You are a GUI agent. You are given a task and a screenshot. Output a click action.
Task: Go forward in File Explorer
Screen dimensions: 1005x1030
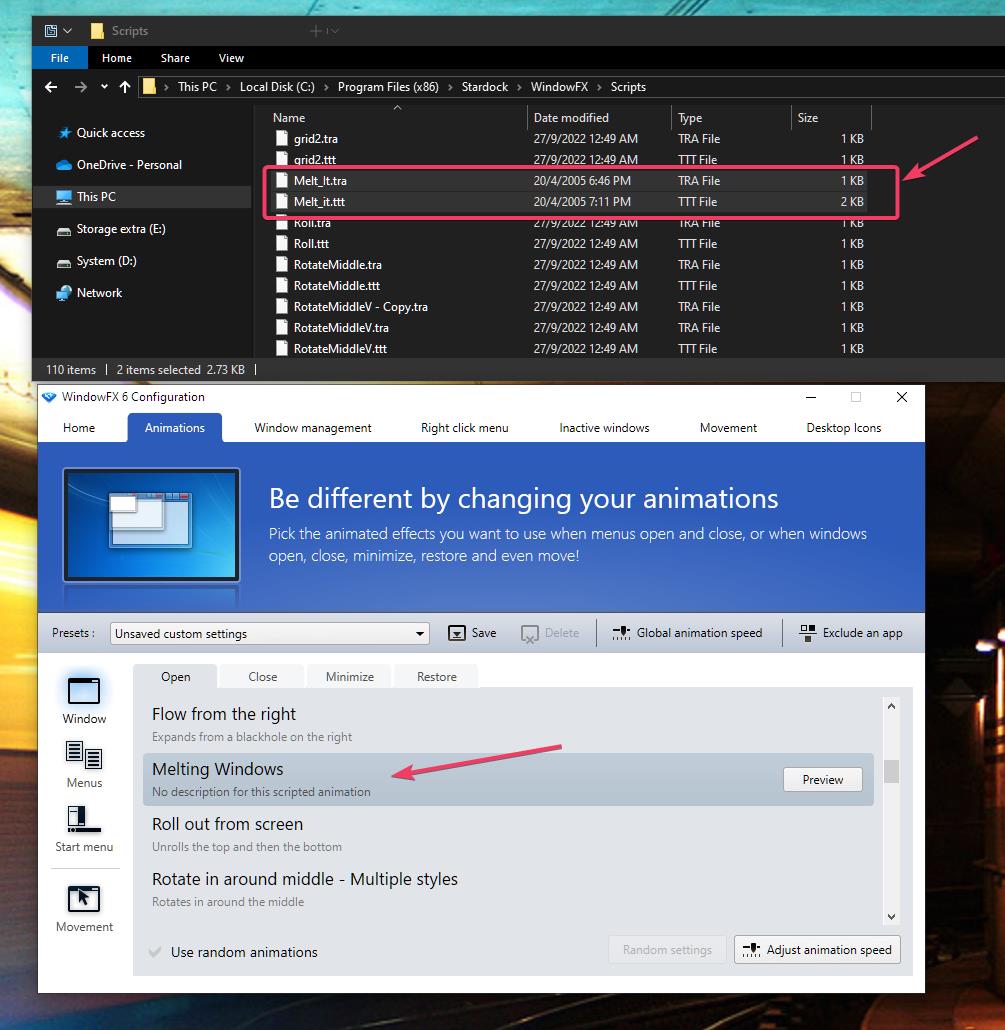click(80, 87)
